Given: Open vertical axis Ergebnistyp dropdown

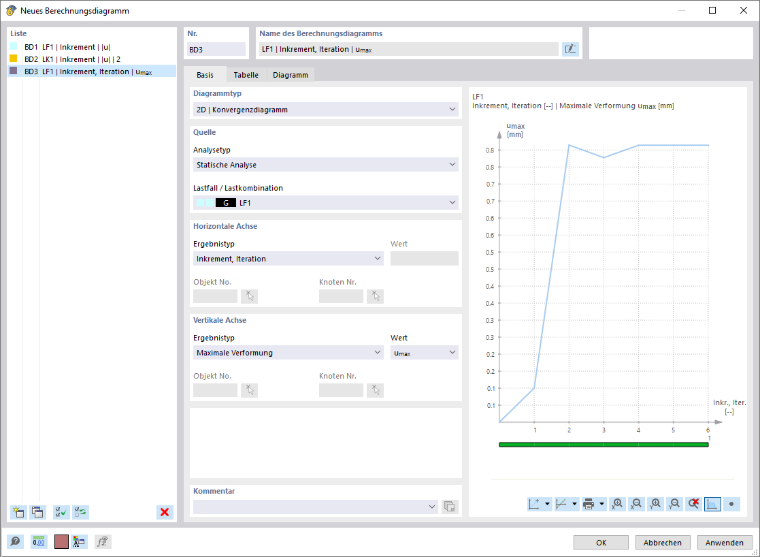Looking at the screenshot, I should [288, 352].
